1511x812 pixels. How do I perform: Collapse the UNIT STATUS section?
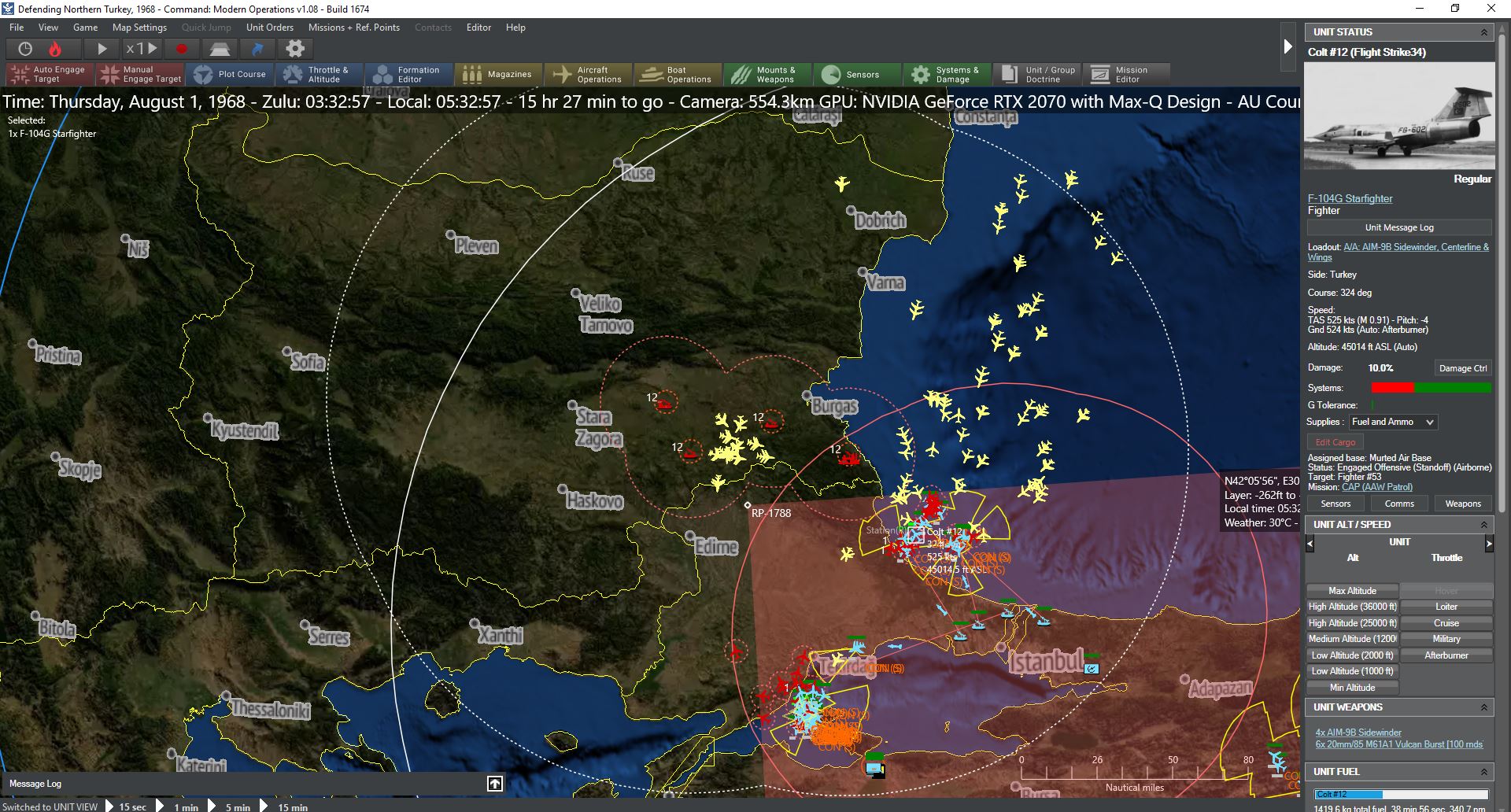click(1484, 32)
